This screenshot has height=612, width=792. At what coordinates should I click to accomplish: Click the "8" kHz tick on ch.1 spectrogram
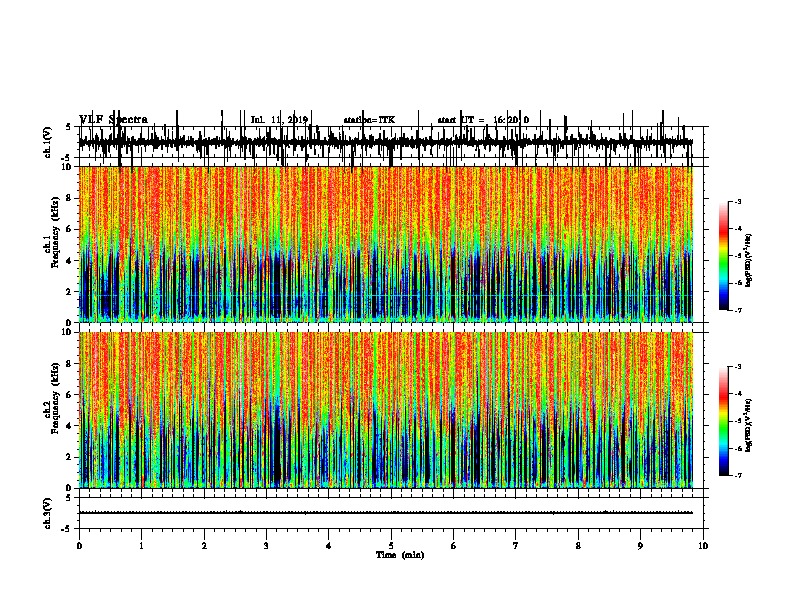coord(70,198)
